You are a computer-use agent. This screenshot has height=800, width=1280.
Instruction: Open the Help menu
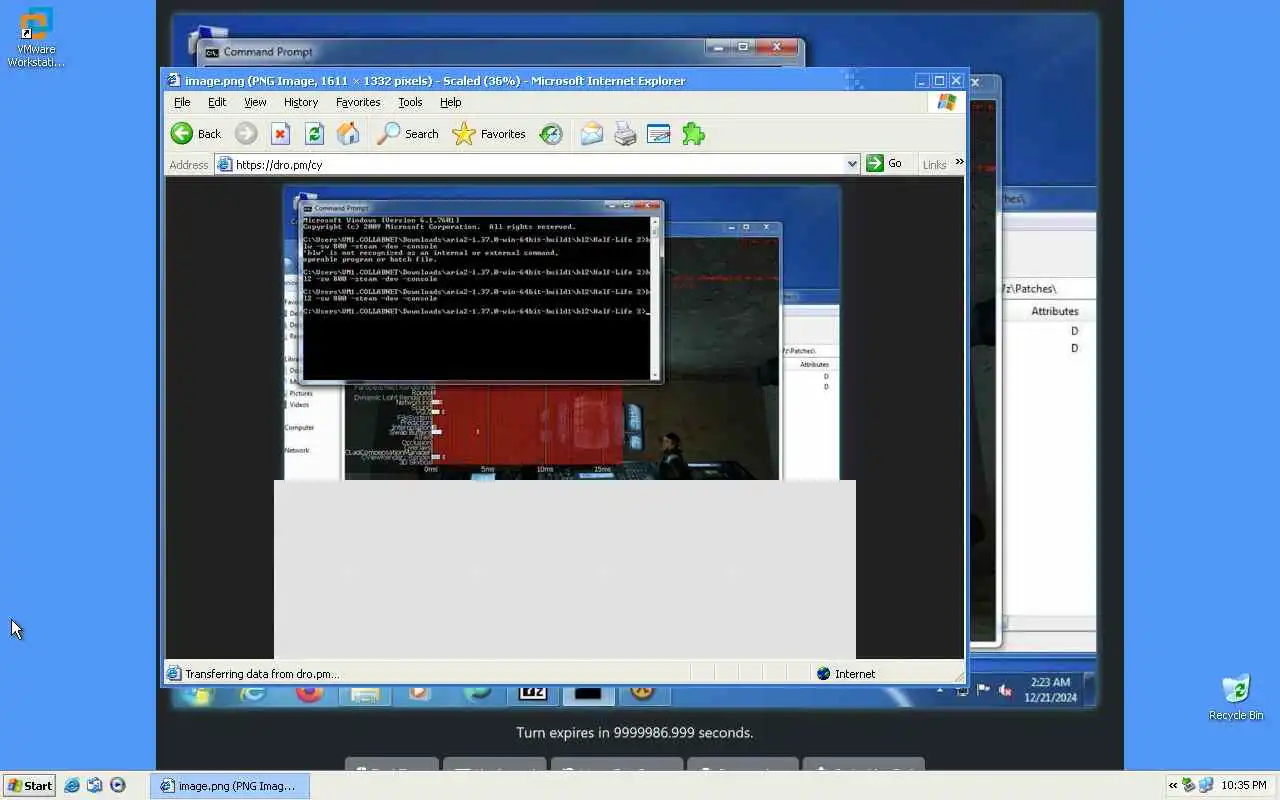tap(451, 102)
